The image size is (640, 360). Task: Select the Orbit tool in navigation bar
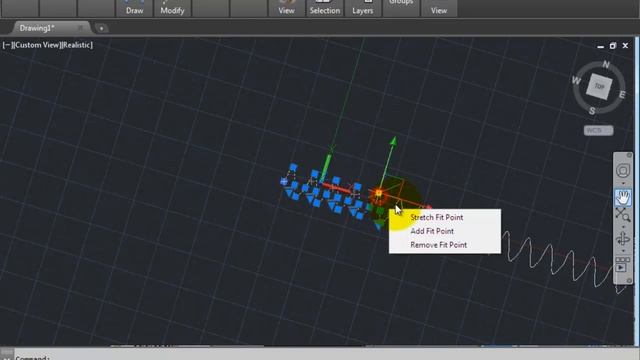click(x=623, y=239)
